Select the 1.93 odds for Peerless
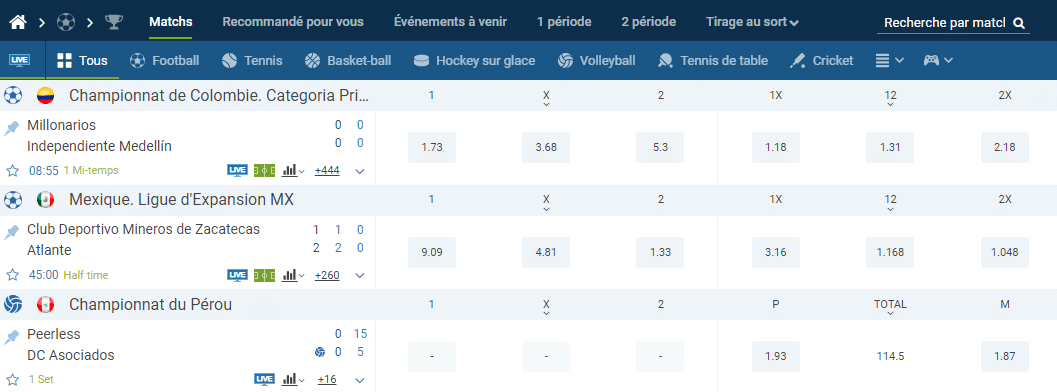The height and width of the screenshot is (392, 1057). coord(776,356)
